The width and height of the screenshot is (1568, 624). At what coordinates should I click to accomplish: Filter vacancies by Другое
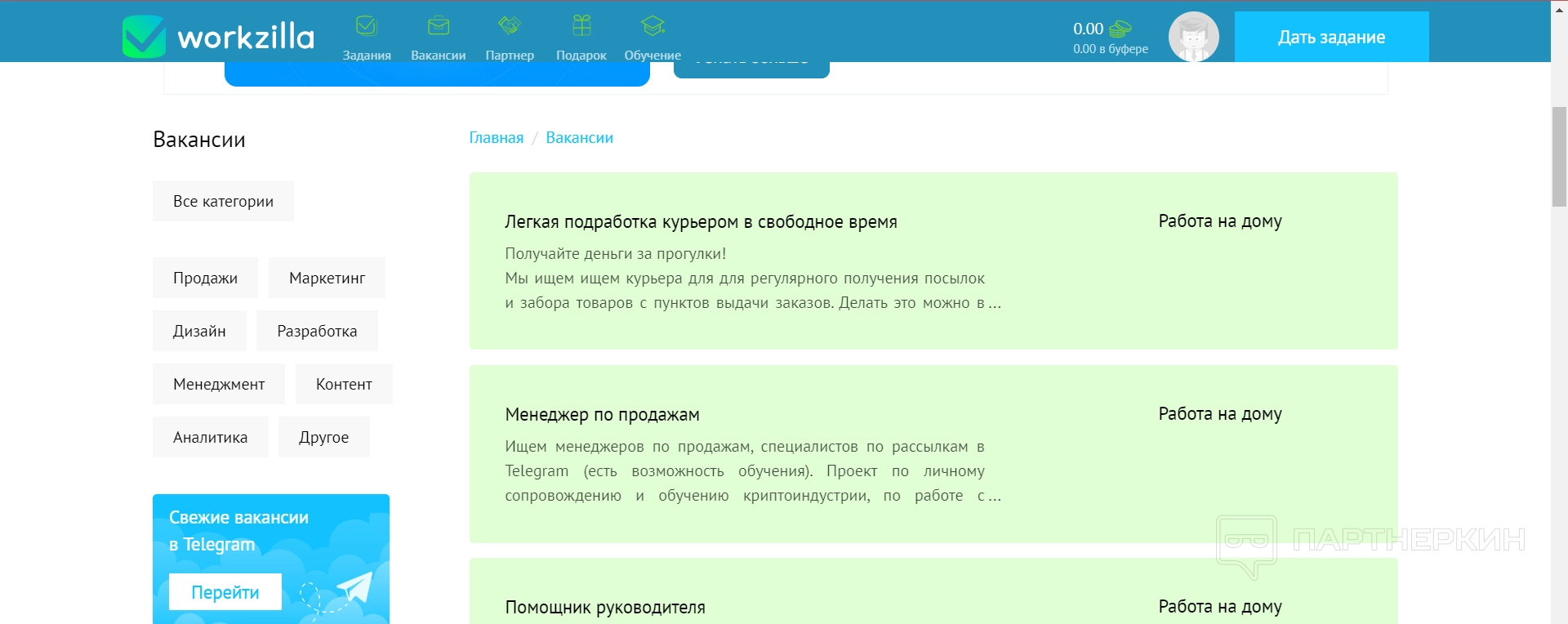coord(323,437)
